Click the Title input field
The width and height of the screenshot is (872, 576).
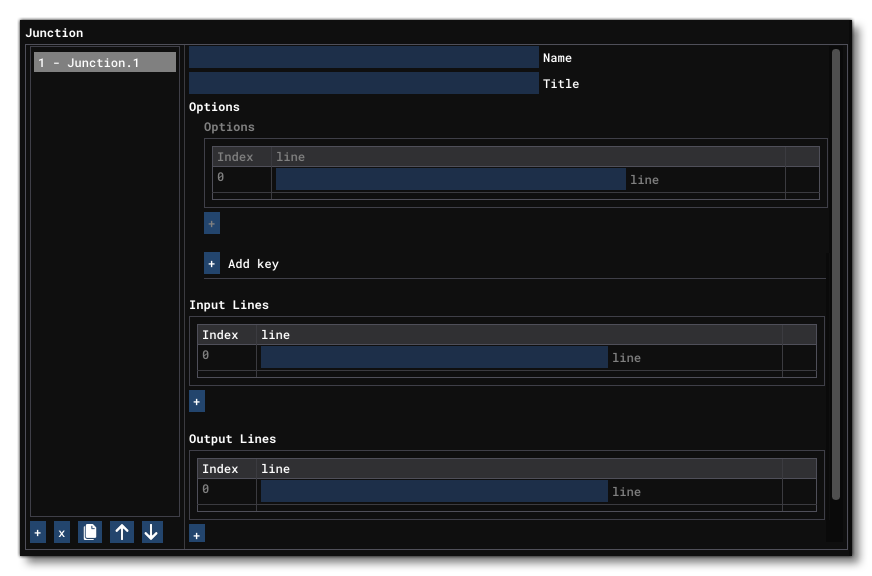(x=363, y=84)
